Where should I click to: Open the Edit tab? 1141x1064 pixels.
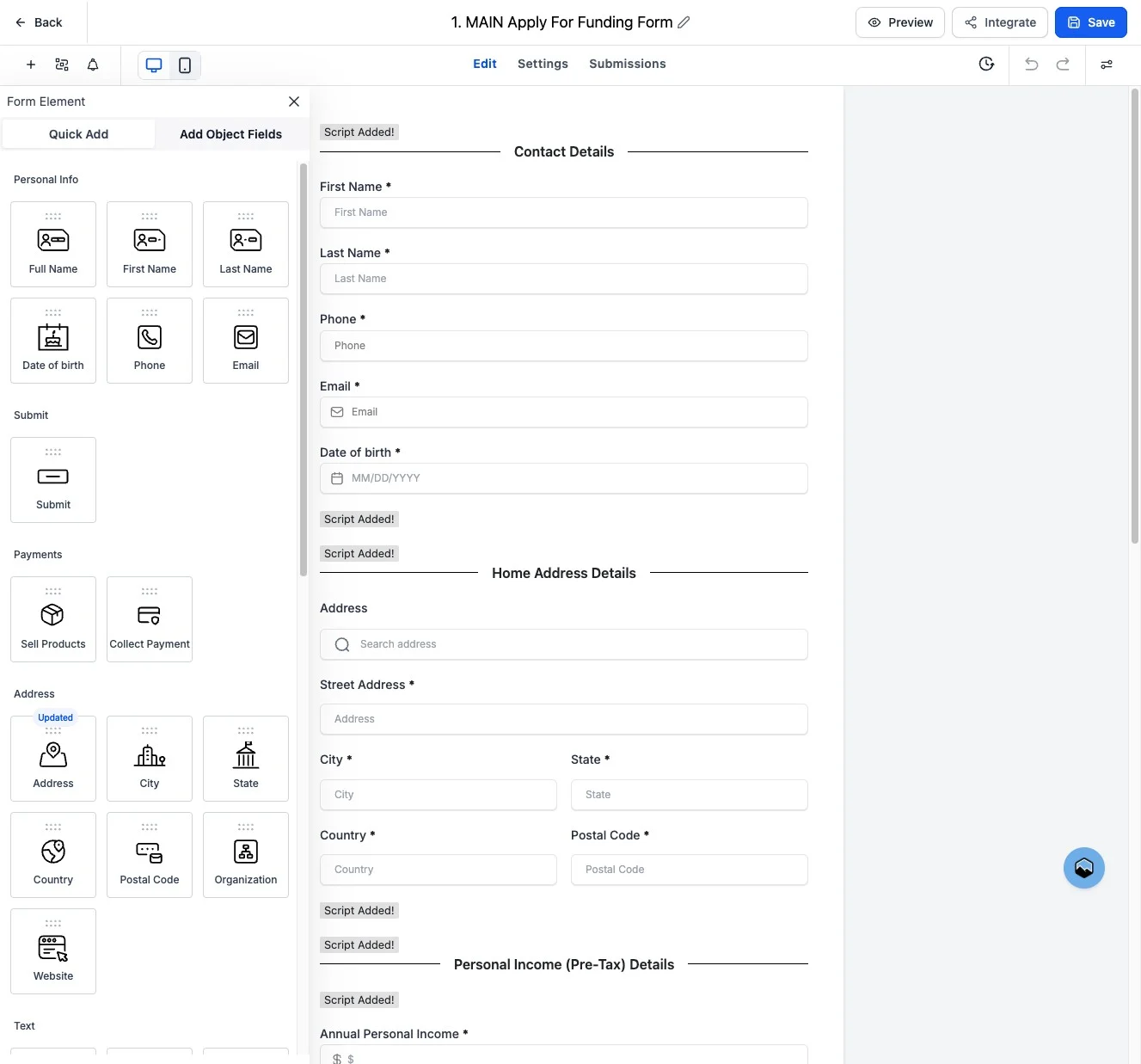pos(485,64)
